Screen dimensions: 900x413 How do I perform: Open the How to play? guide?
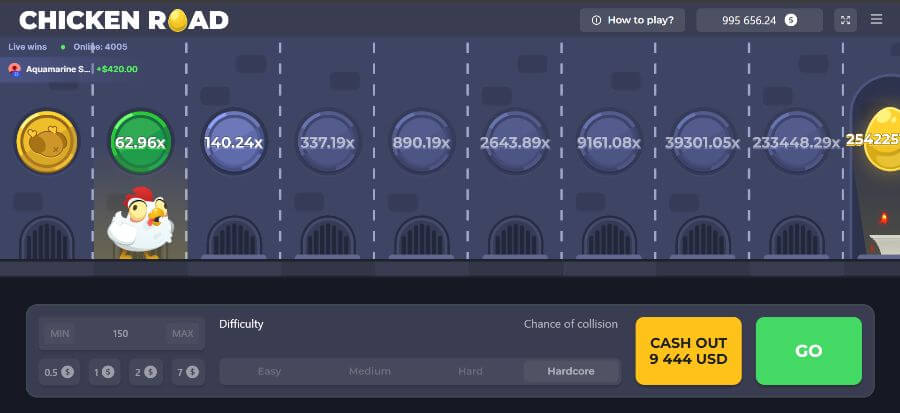[632, 20]
